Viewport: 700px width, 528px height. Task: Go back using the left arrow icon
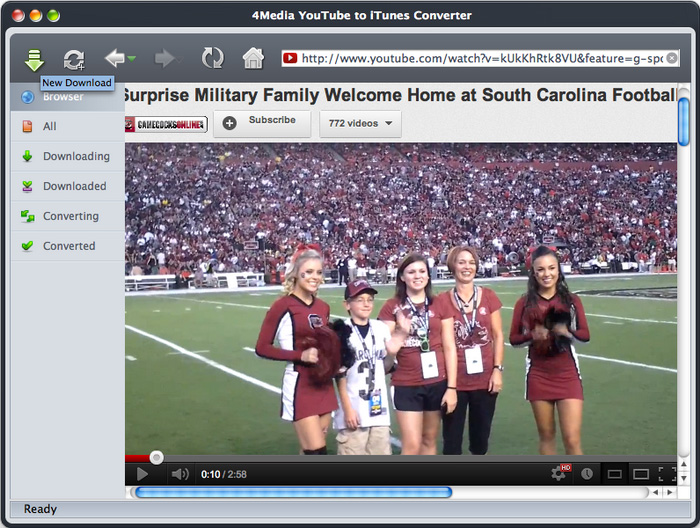(115, 59)
